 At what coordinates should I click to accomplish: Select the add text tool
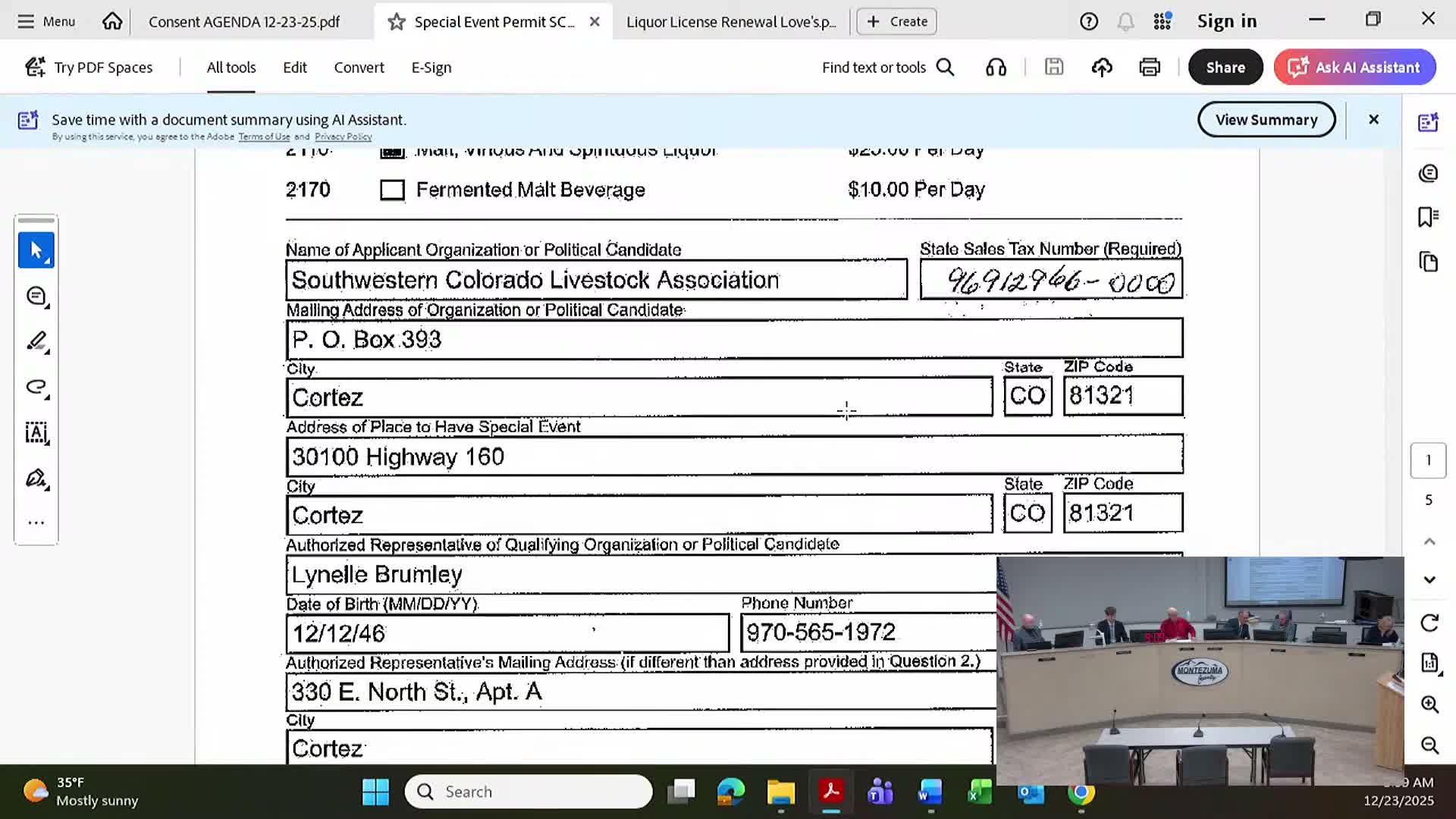point(36,433)
